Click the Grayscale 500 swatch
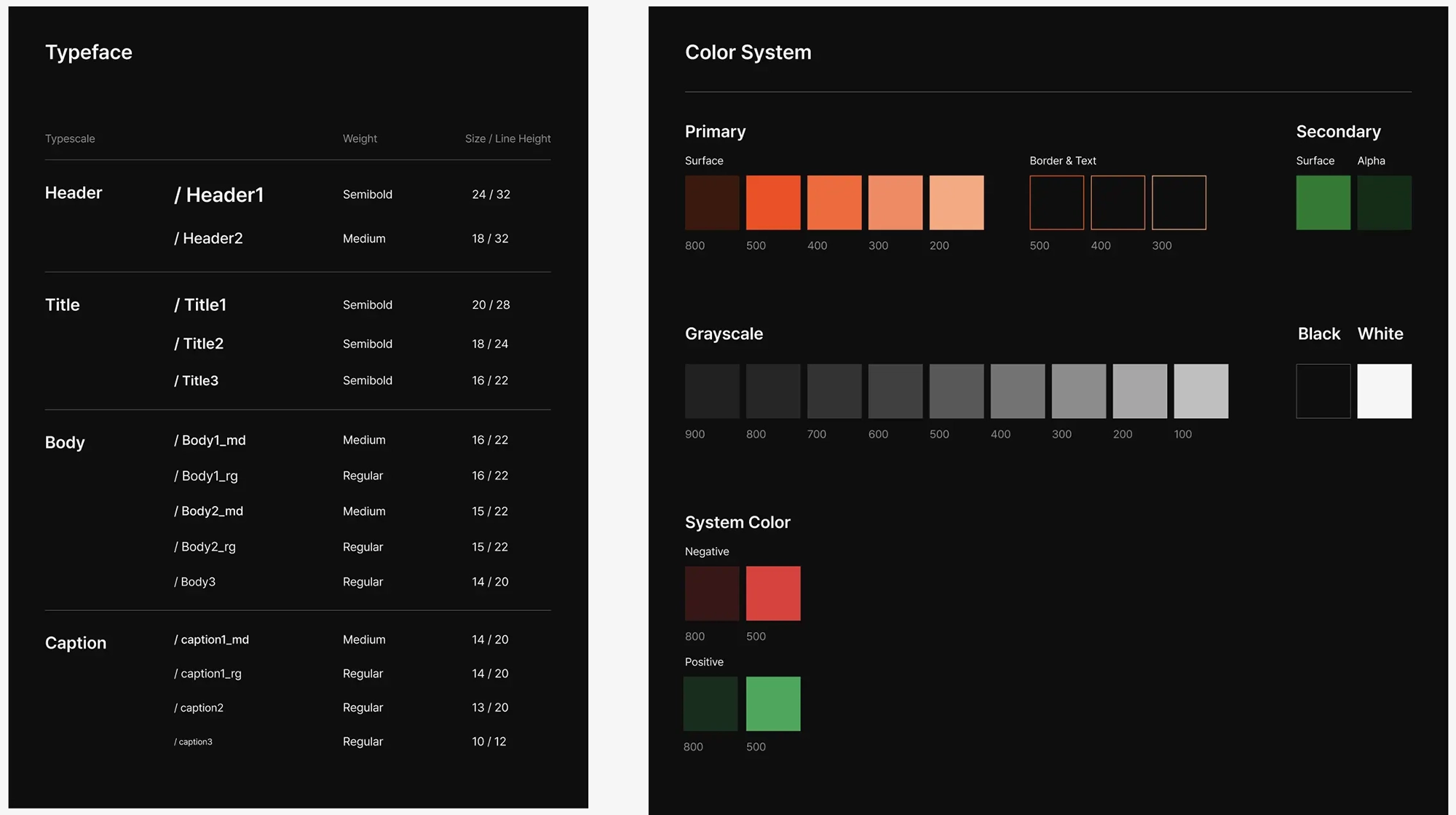 957,391
